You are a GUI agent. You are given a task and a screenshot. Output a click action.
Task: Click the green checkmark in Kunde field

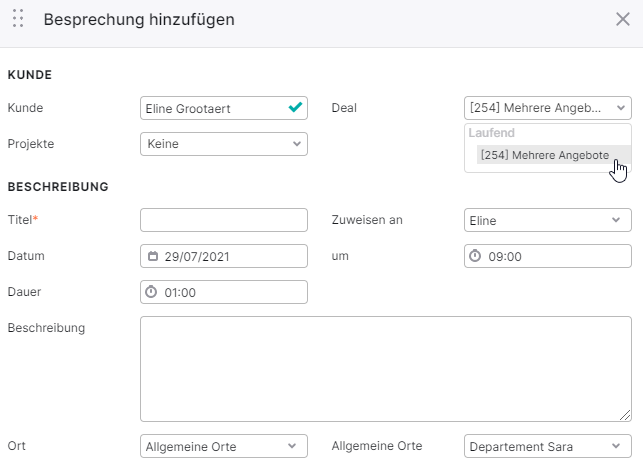[x=295, y=107]
